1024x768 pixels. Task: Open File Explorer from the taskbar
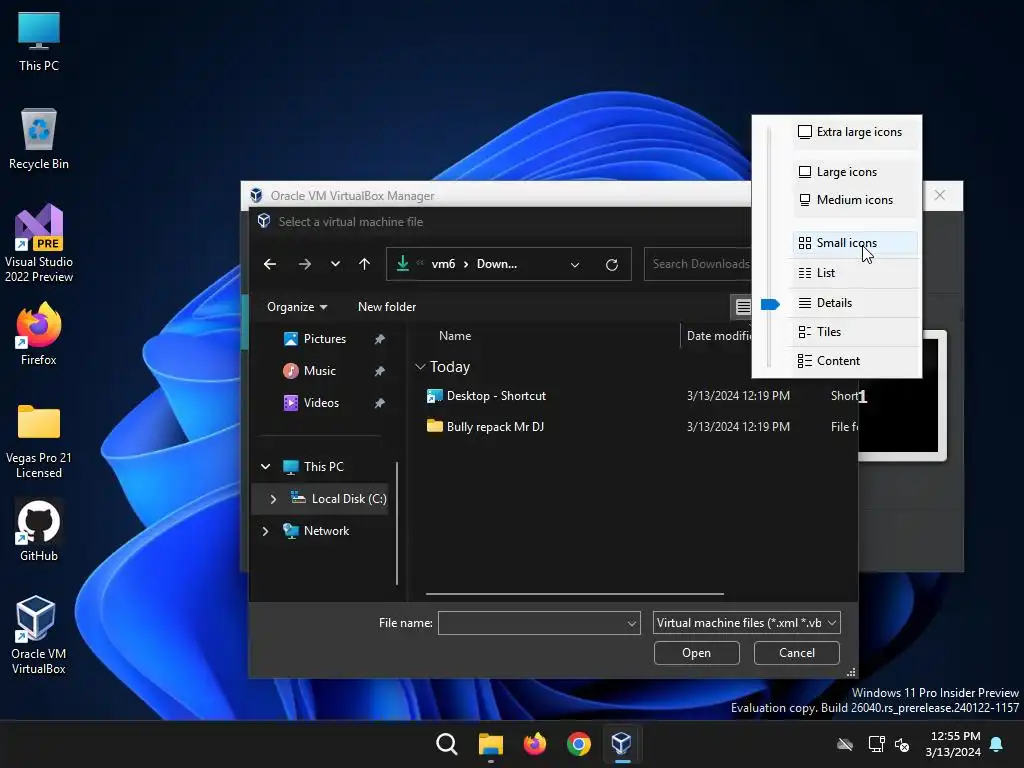(x=490, y=744)
